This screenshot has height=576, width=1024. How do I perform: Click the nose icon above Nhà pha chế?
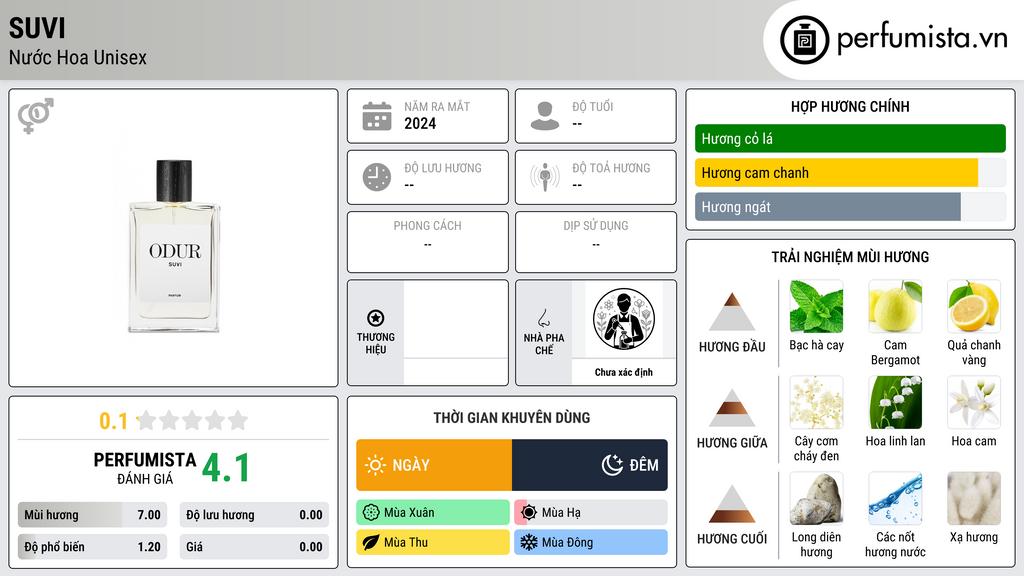[x=544, y=318]
